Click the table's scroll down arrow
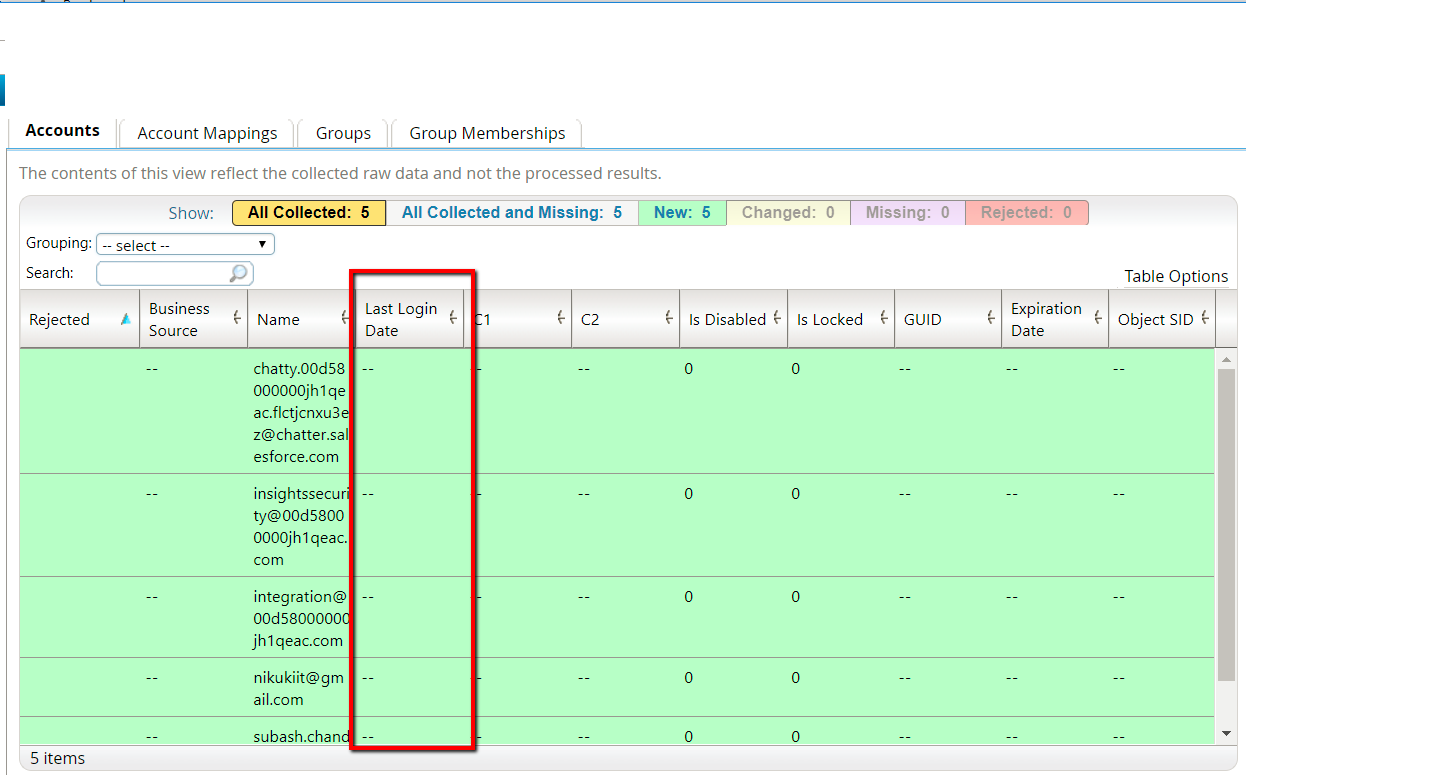The image size is (1434, 775). click(1227, 733)
